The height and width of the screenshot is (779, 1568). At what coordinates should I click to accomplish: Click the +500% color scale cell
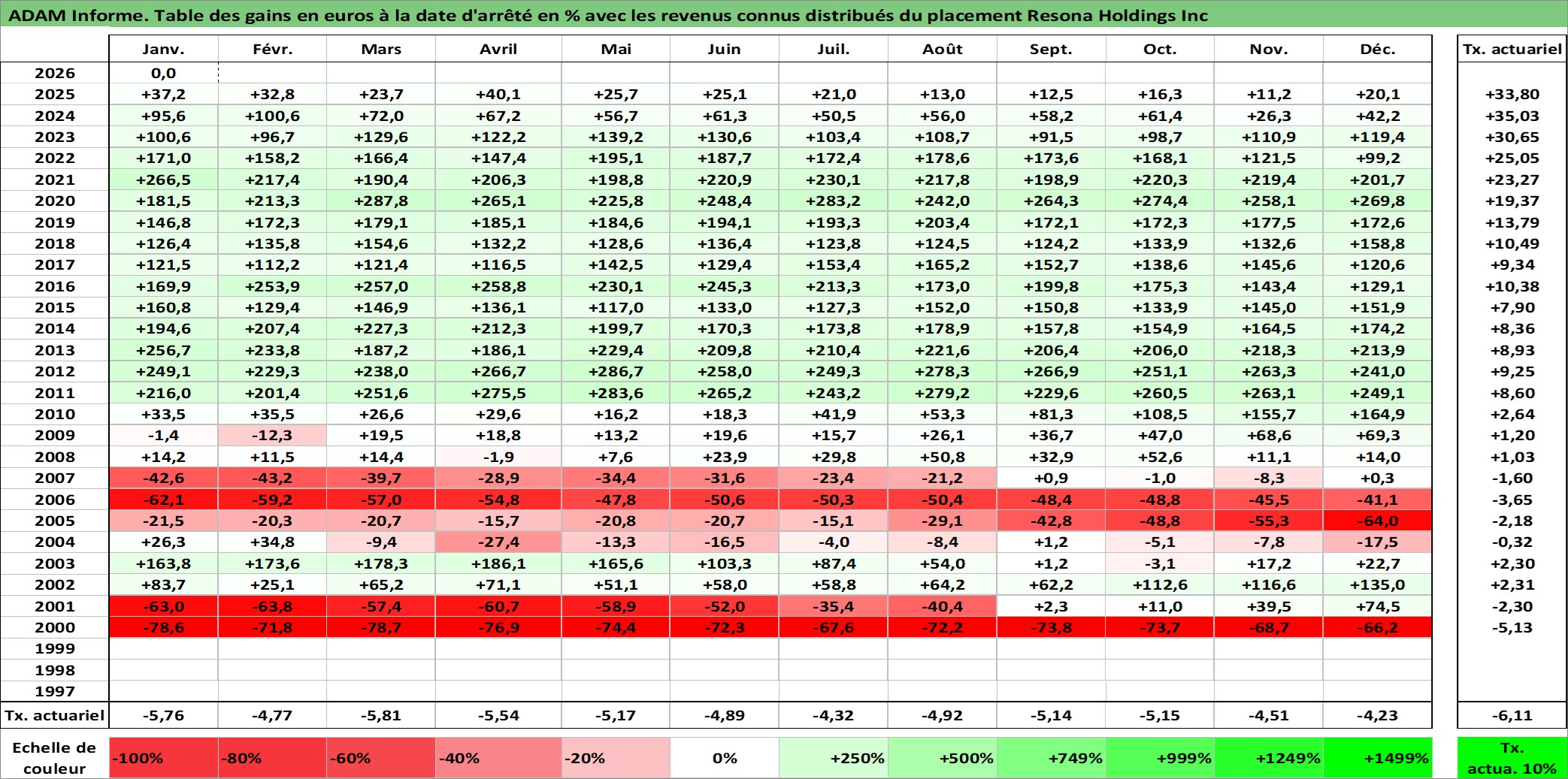(943, 758)
